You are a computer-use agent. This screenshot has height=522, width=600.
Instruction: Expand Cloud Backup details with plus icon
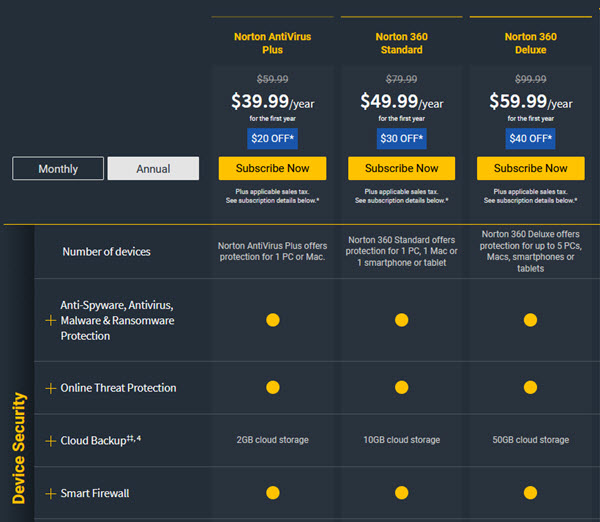tap(51, 441)
